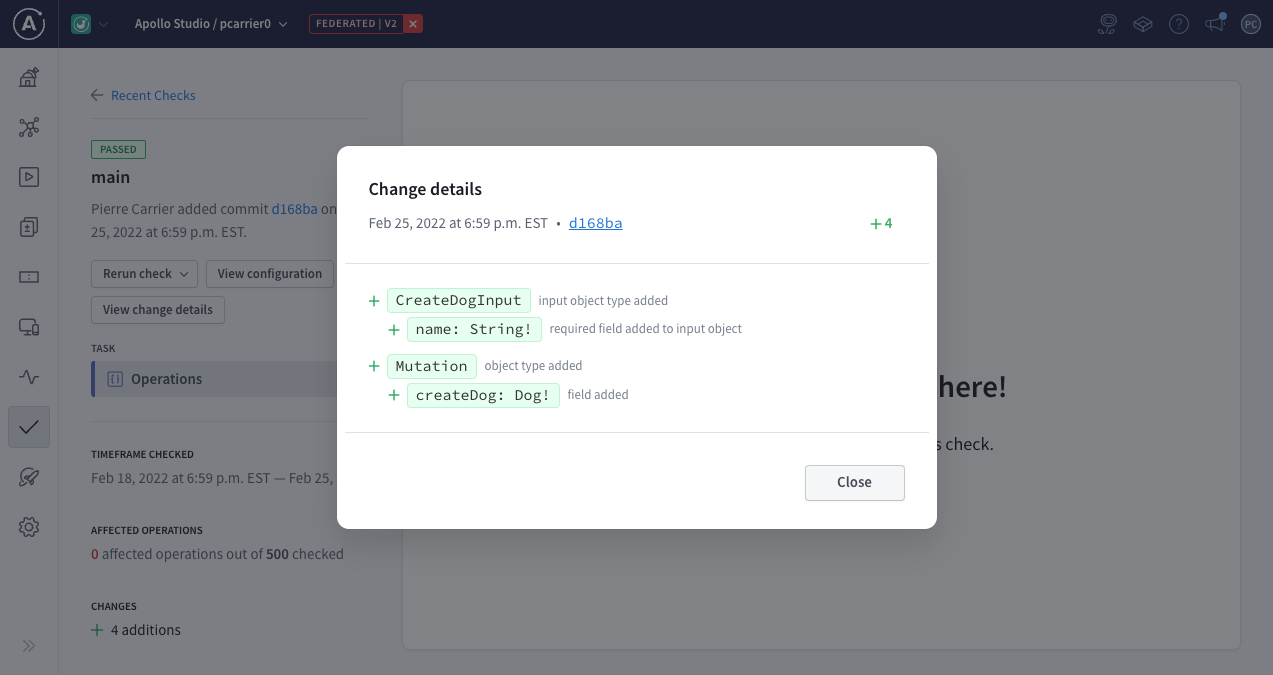Click the Apollo logo in the top corner

click(x=27, y=23)
